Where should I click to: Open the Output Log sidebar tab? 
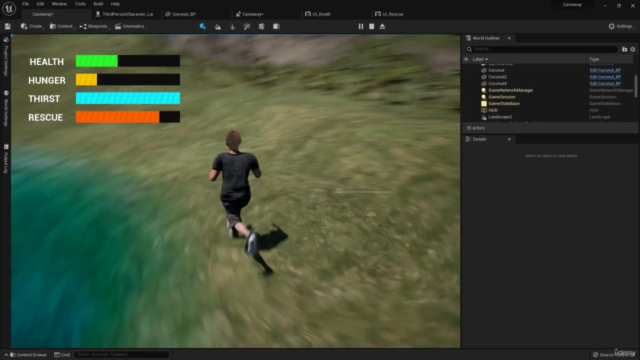point(6,159)
